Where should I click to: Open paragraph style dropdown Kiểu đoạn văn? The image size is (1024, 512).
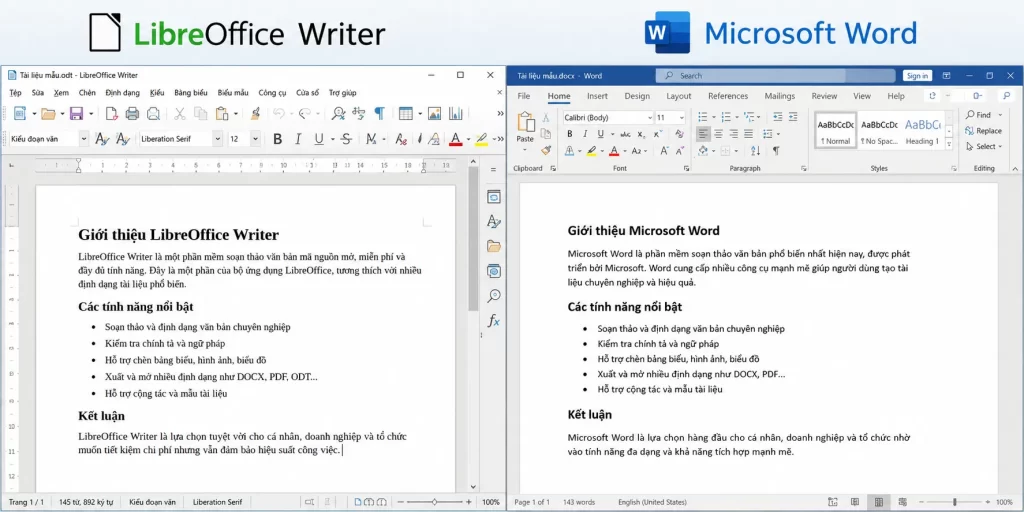(84, 138)
